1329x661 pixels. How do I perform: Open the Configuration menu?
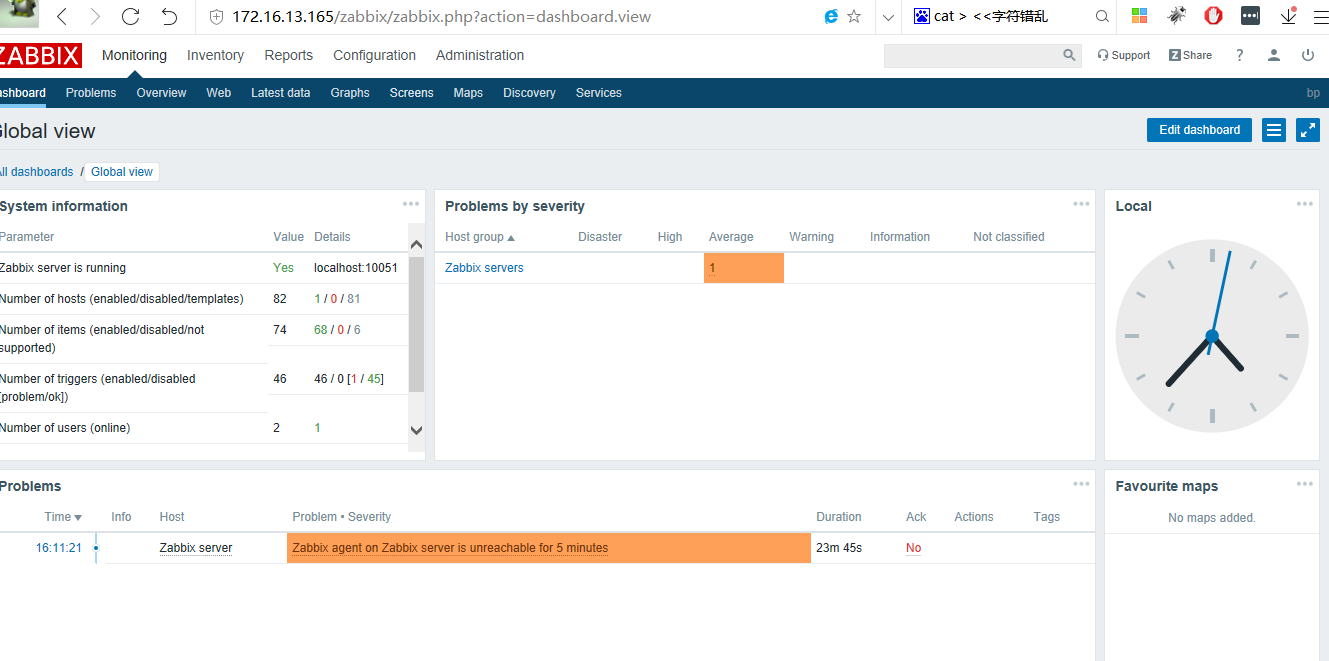374,55
